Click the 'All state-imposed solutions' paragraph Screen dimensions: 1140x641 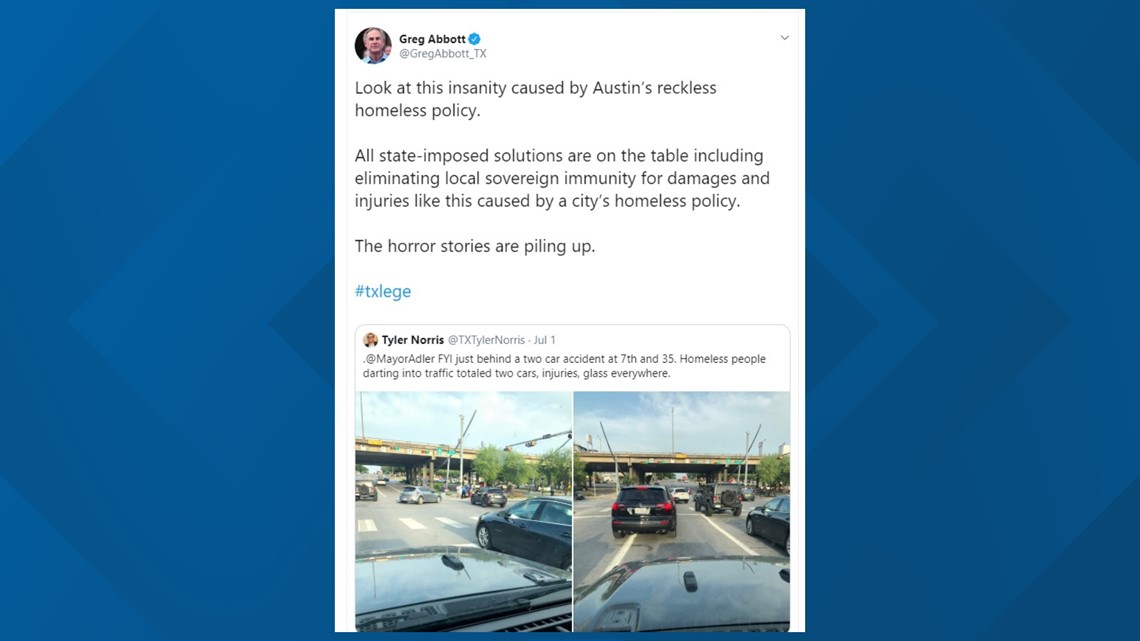pyautogui.click(x=562, y=178)
